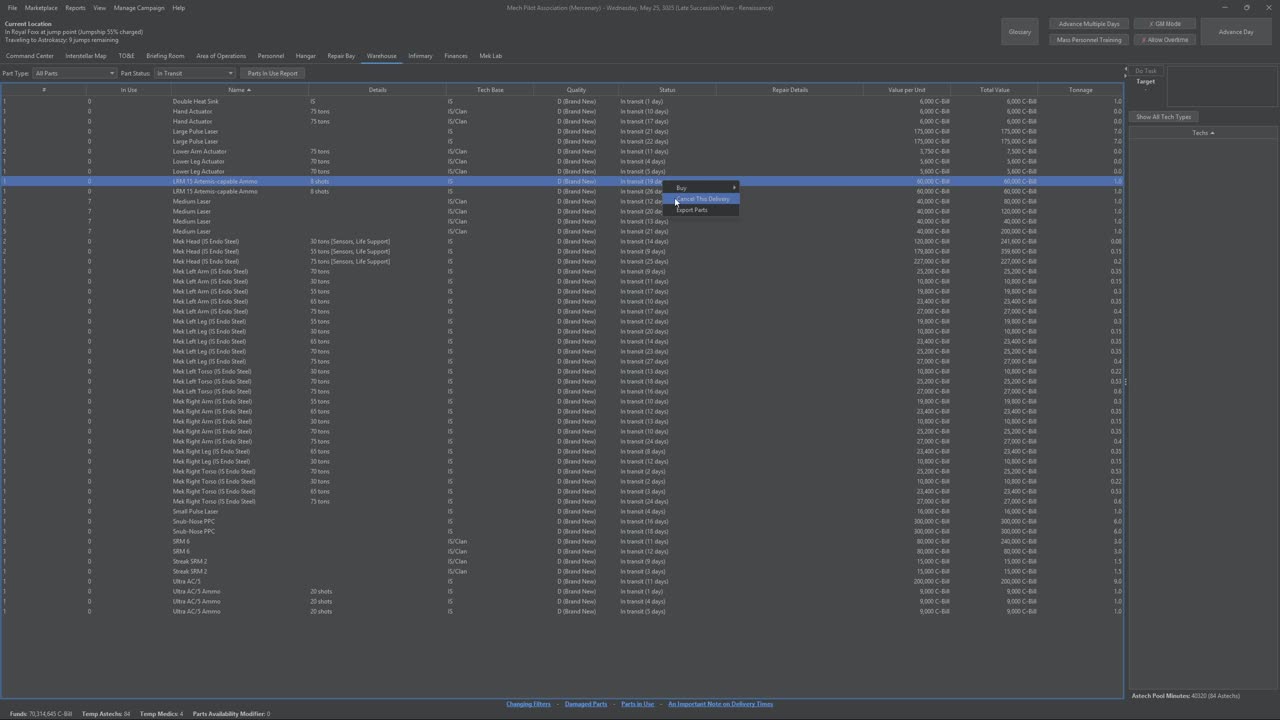
Task: Click the Do Task button
Action: coord(1146,71)
